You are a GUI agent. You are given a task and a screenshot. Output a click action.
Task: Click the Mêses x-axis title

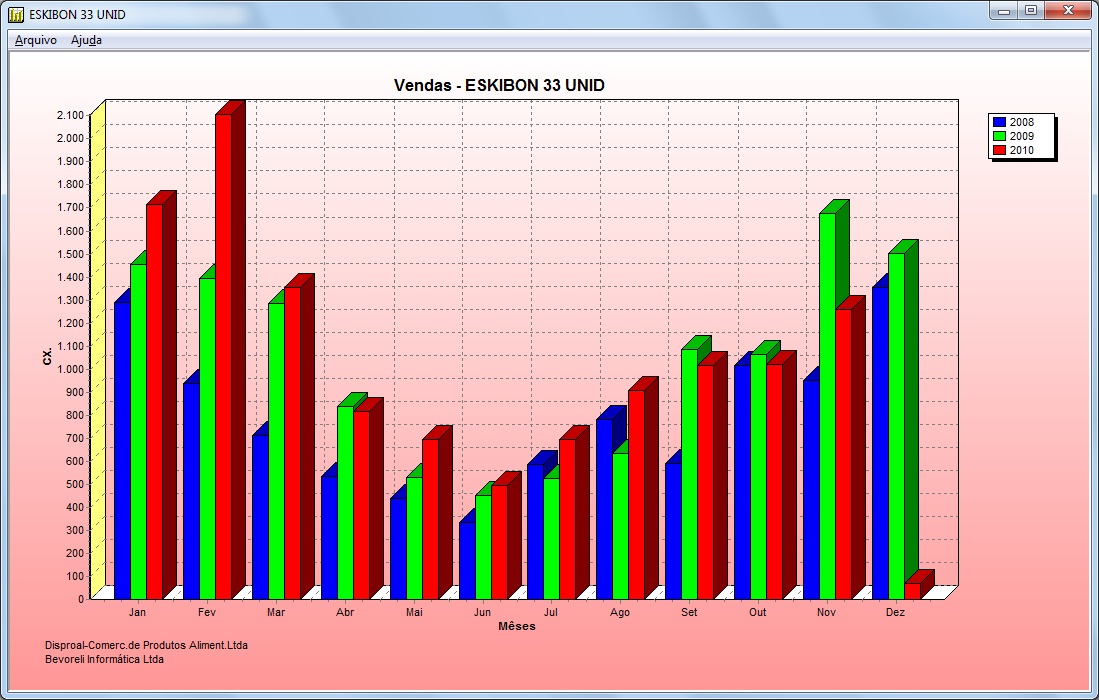[x=517, y=626]
